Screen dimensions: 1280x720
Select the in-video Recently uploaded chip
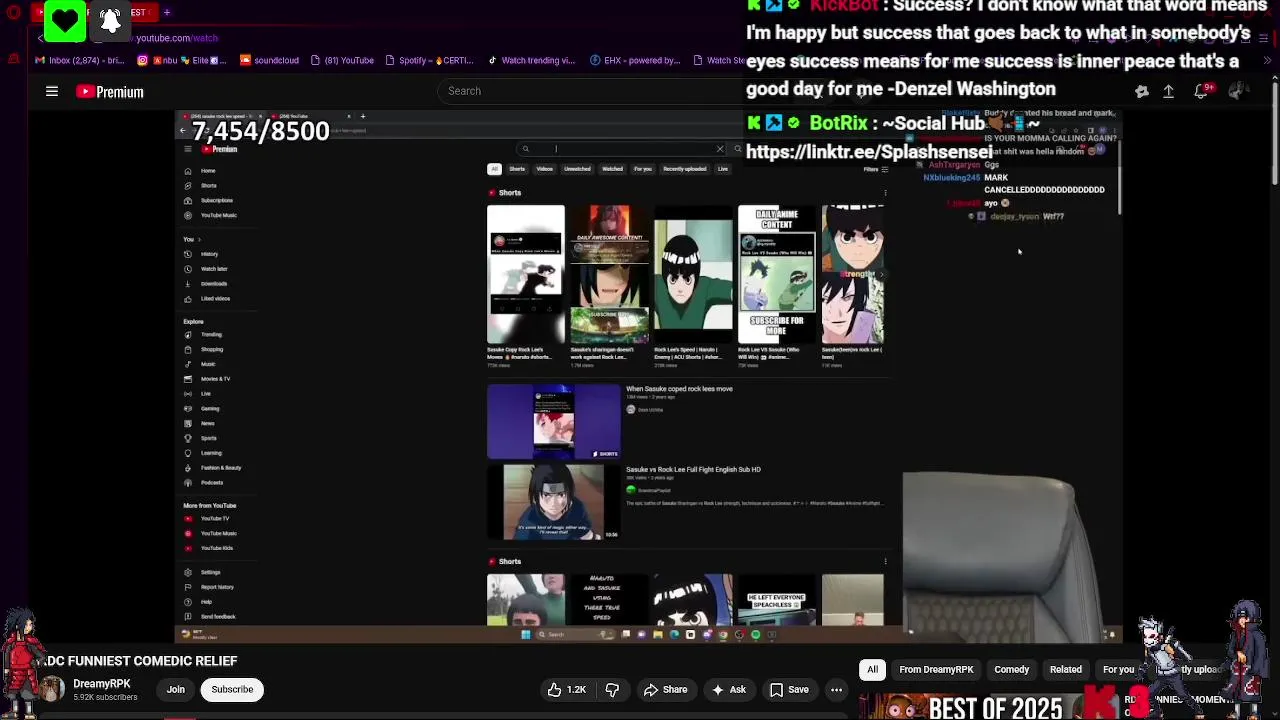(x=685, y=169)
